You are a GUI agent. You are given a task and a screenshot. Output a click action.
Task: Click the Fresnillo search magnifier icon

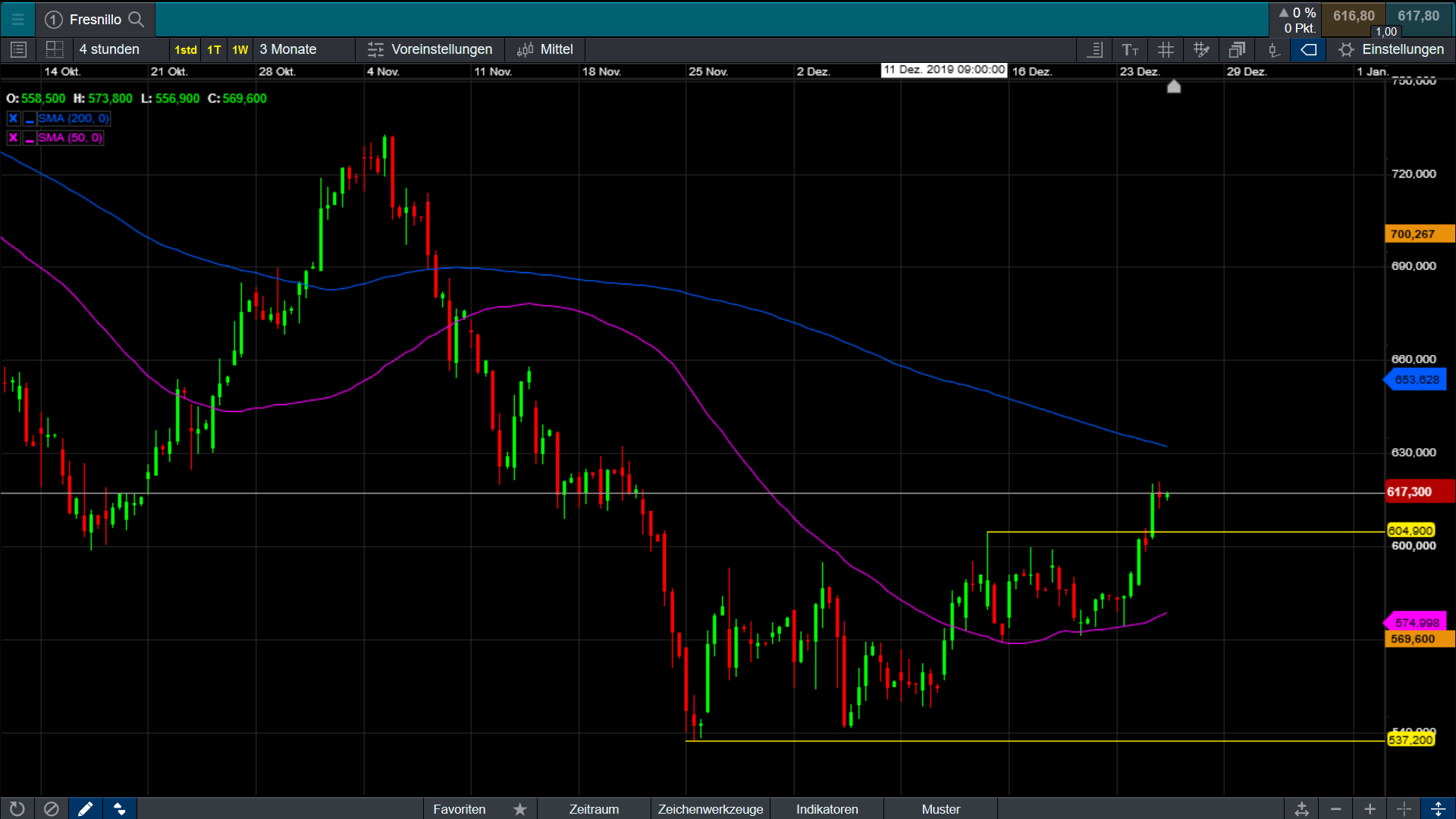tap(136, 19)
